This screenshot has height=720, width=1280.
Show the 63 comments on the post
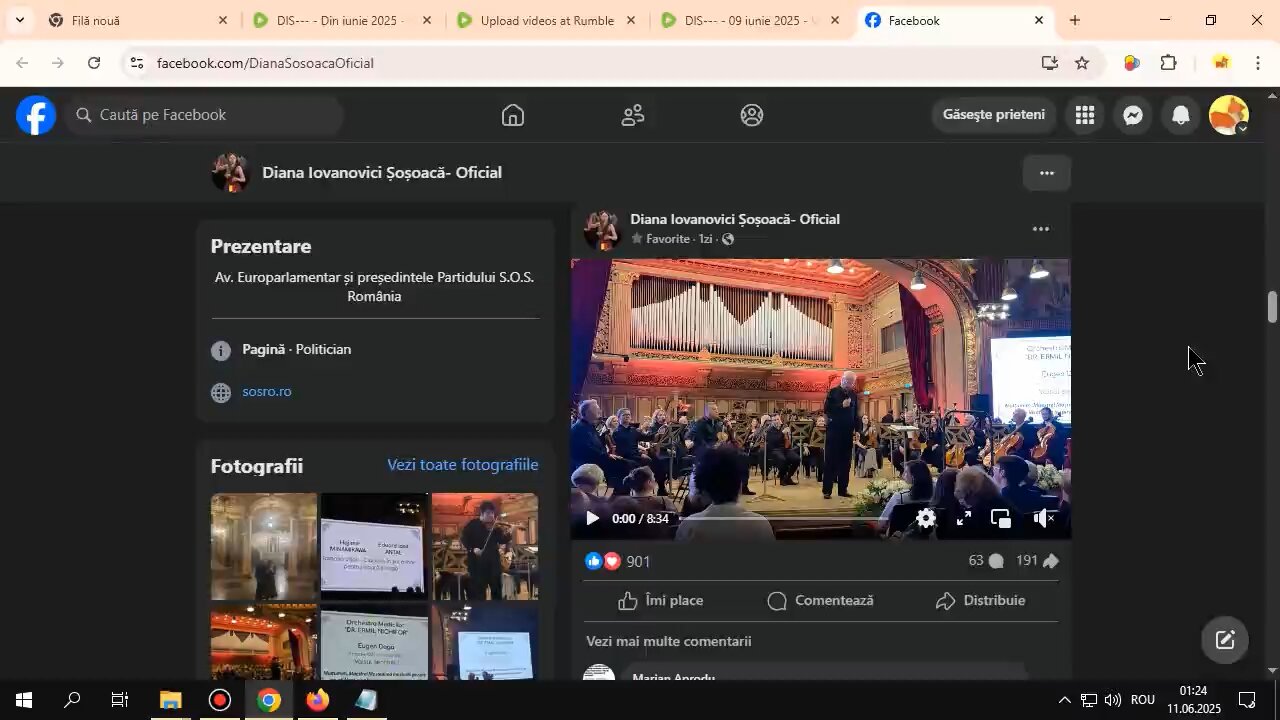tap(986, 561)
